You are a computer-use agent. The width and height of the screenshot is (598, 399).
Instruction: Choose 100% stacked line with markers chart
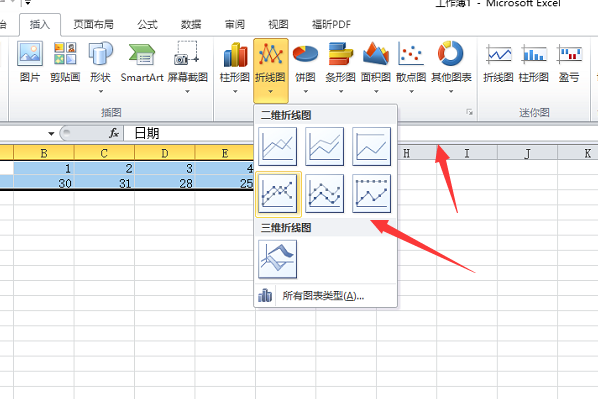click(x=371, y=193)
